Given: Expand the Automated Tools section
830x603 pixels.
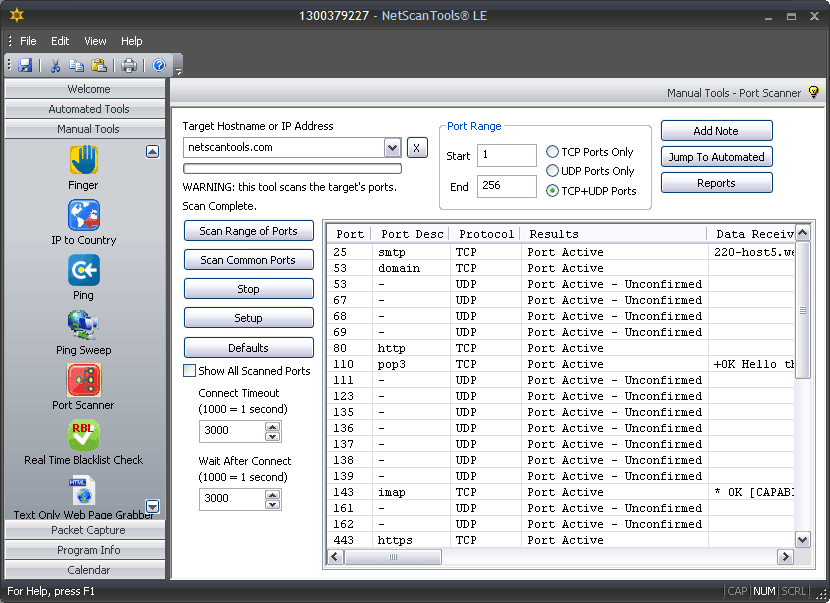Looking at the screenshot, I should (85, 109).
